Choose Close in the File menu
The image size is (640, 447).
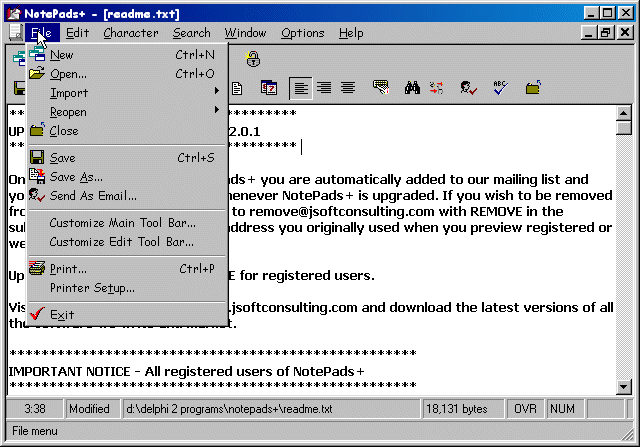click(x=127, y=131)
